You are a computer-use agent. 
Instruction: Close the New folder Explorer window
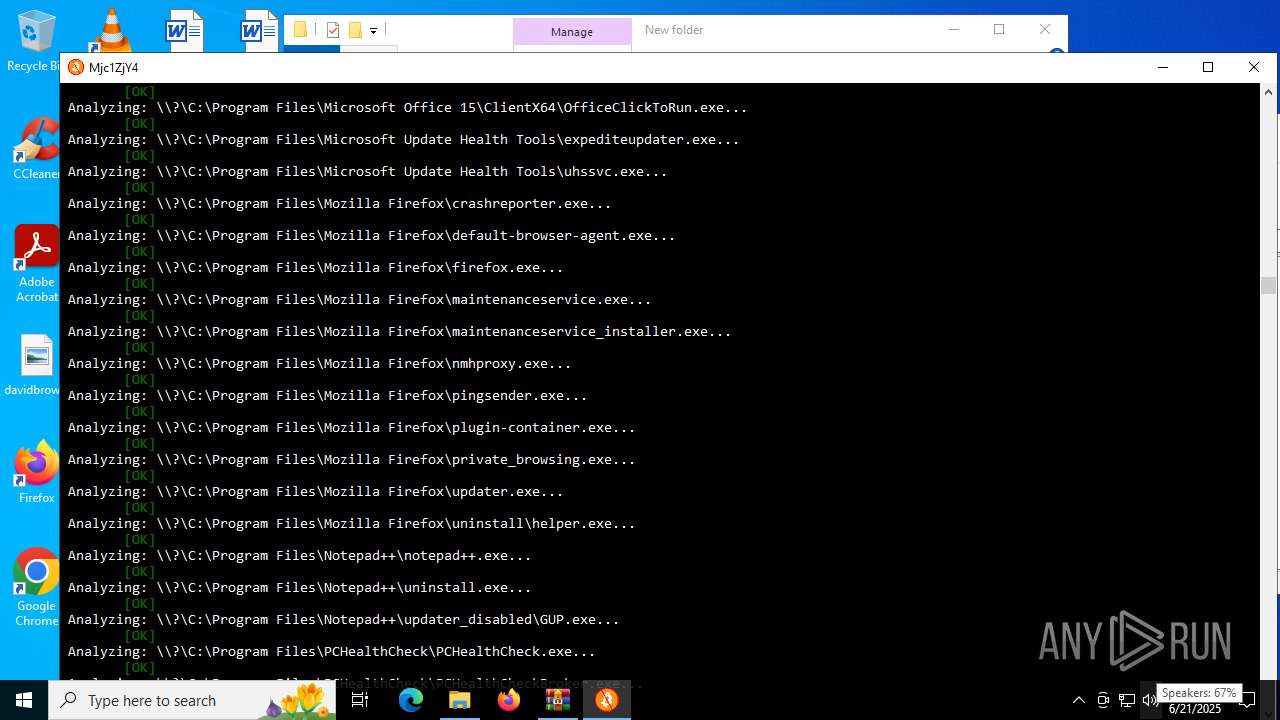(1044, 29)
